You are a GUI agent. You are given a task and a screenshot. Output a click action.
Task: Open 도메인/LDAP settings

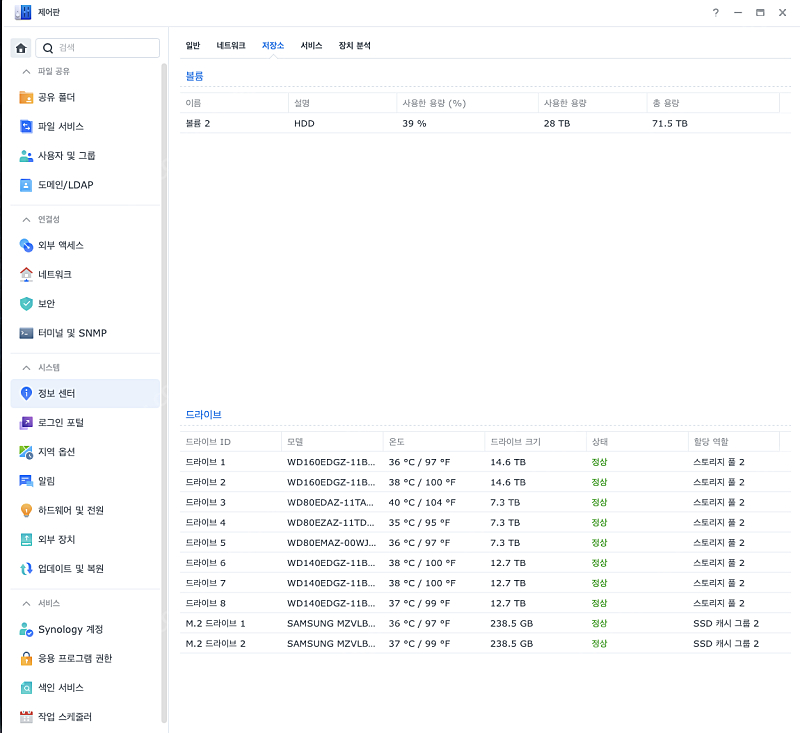(x=25, y=184)
